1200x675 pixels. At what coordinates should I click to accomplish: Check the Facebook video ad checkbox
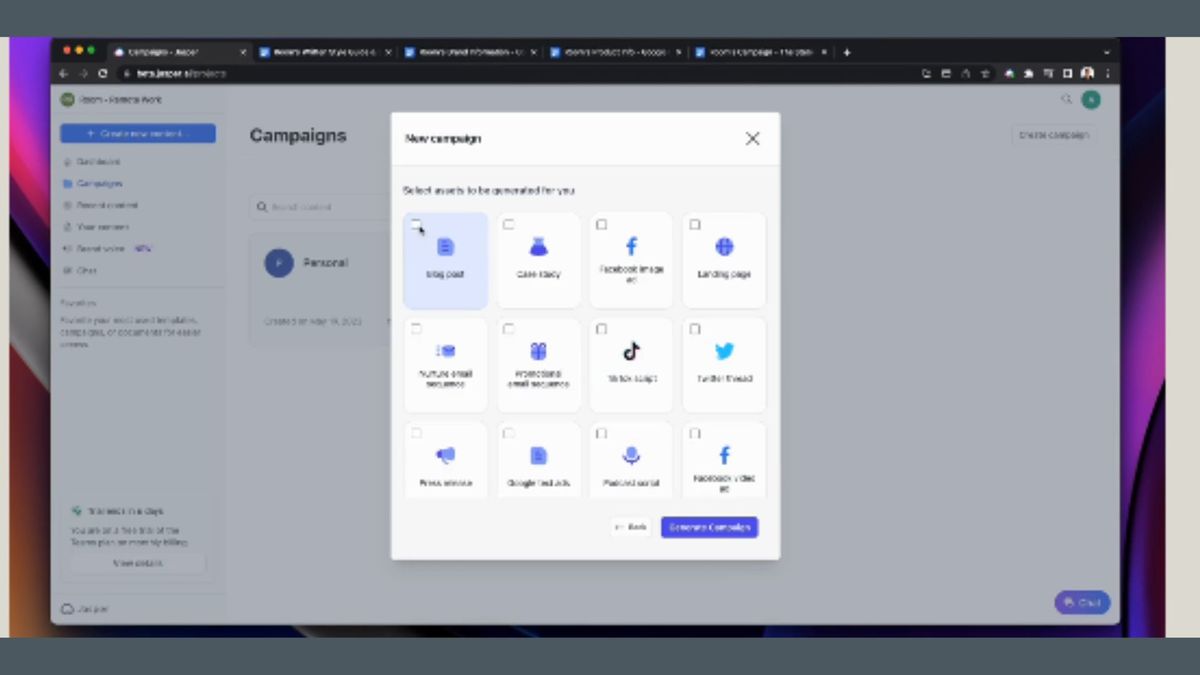click(694, 433)
